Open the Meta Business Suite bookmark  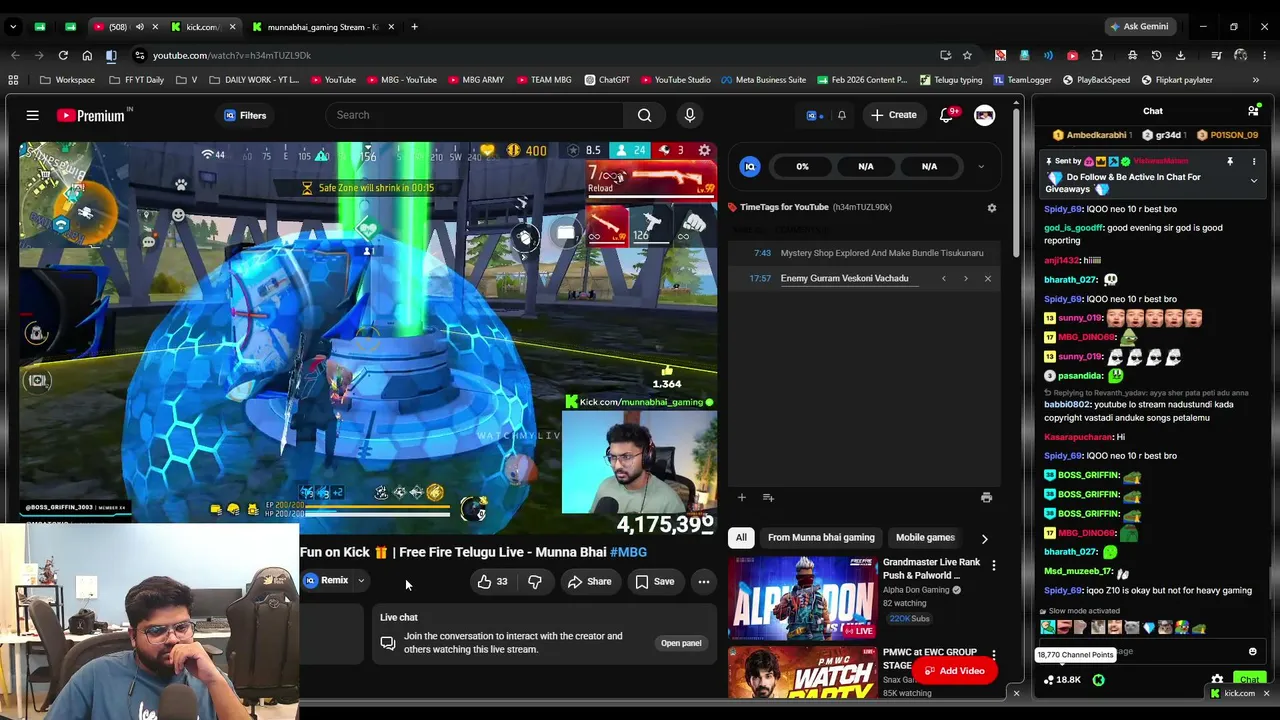tap(764, 80)
